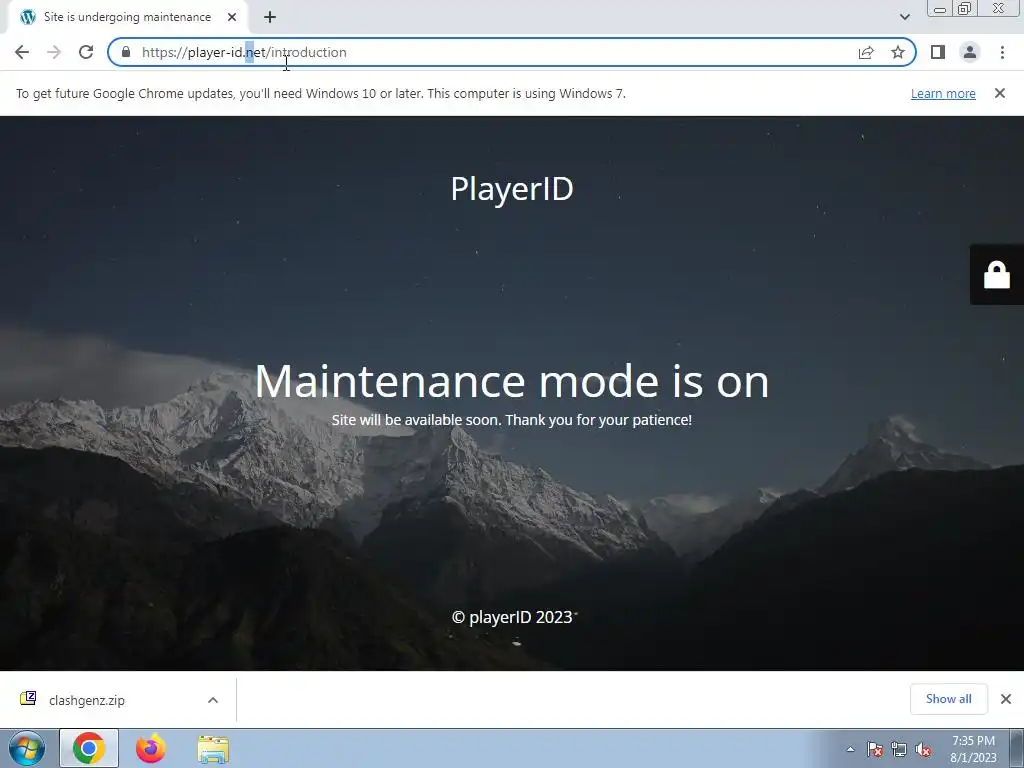
Task: Dismiss the Chrome updates notification bar
Action: point(1000,93)
